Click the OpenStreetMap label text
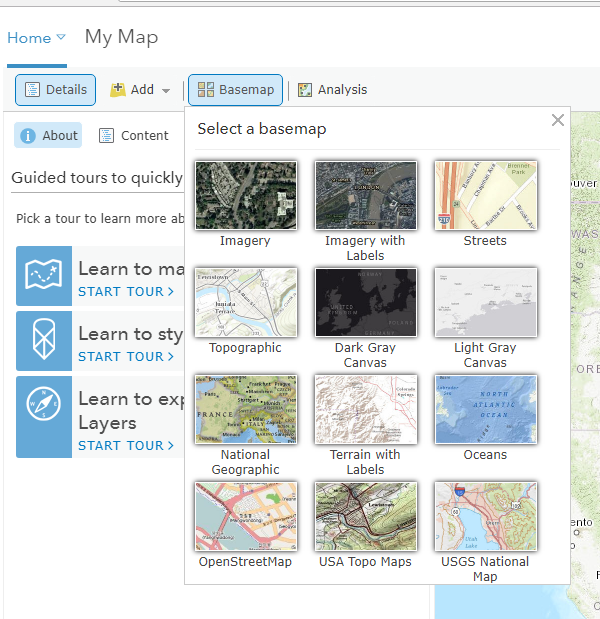Image resolution: width=600 pixels, height=619 pixels. pos(245,562)
